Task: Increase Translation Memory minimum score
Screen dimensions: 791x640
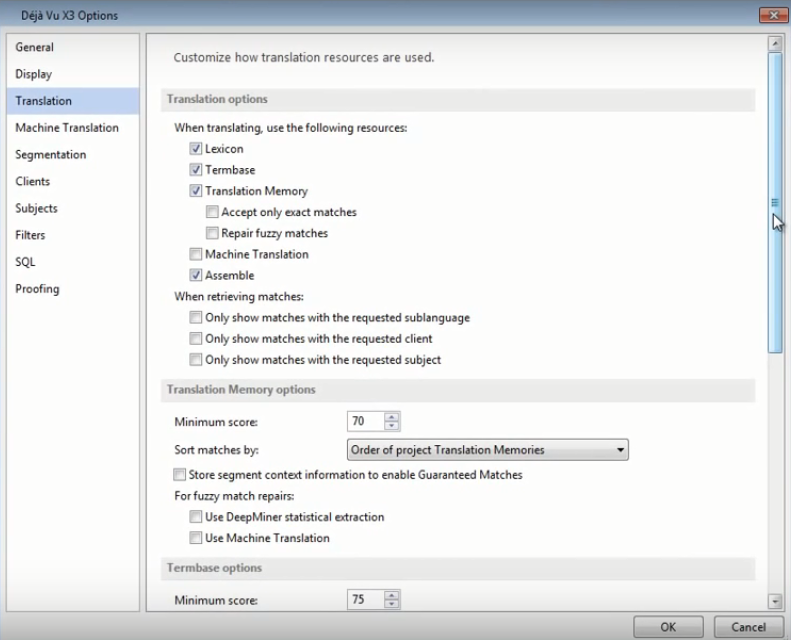Action: (391, 417)
